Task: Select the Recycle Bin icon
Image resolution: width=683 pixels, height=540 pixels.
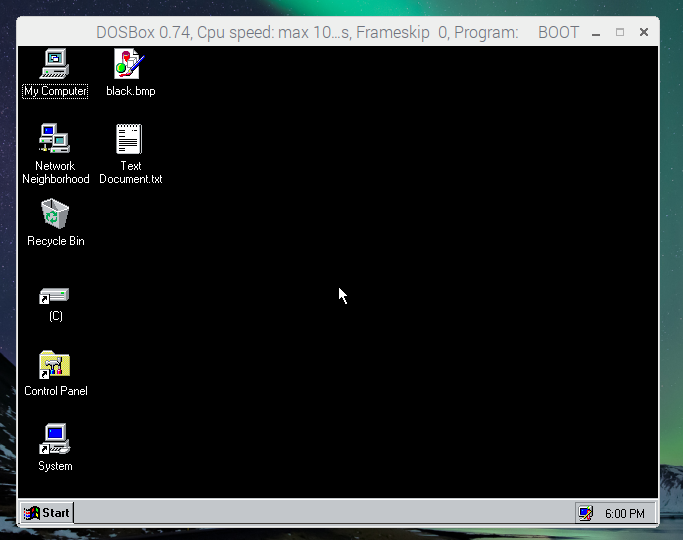Action: pos(55,213)
